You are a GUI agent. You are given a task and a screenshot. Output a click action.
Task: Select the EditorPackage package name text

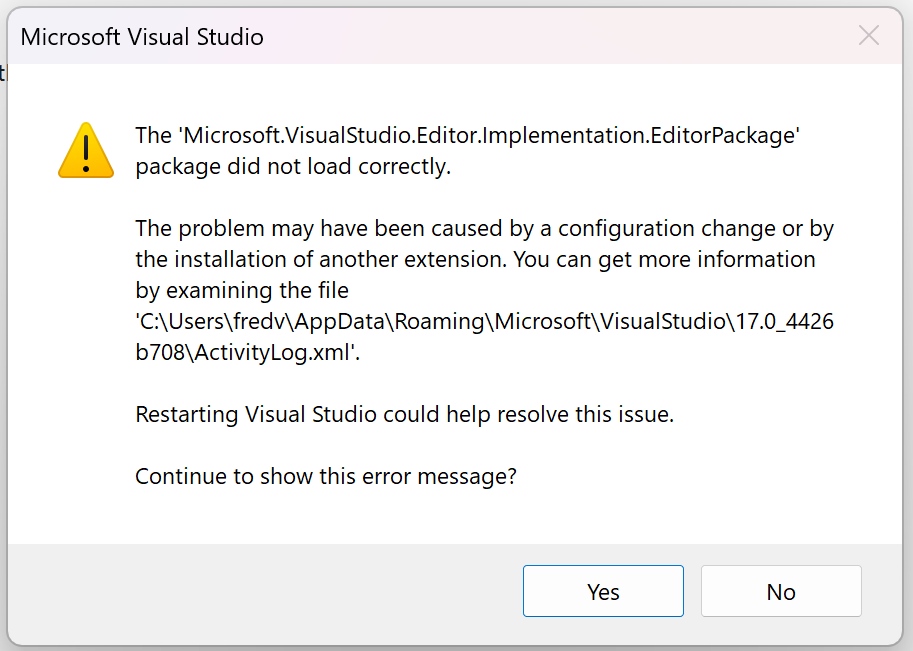tap(468, 135)
